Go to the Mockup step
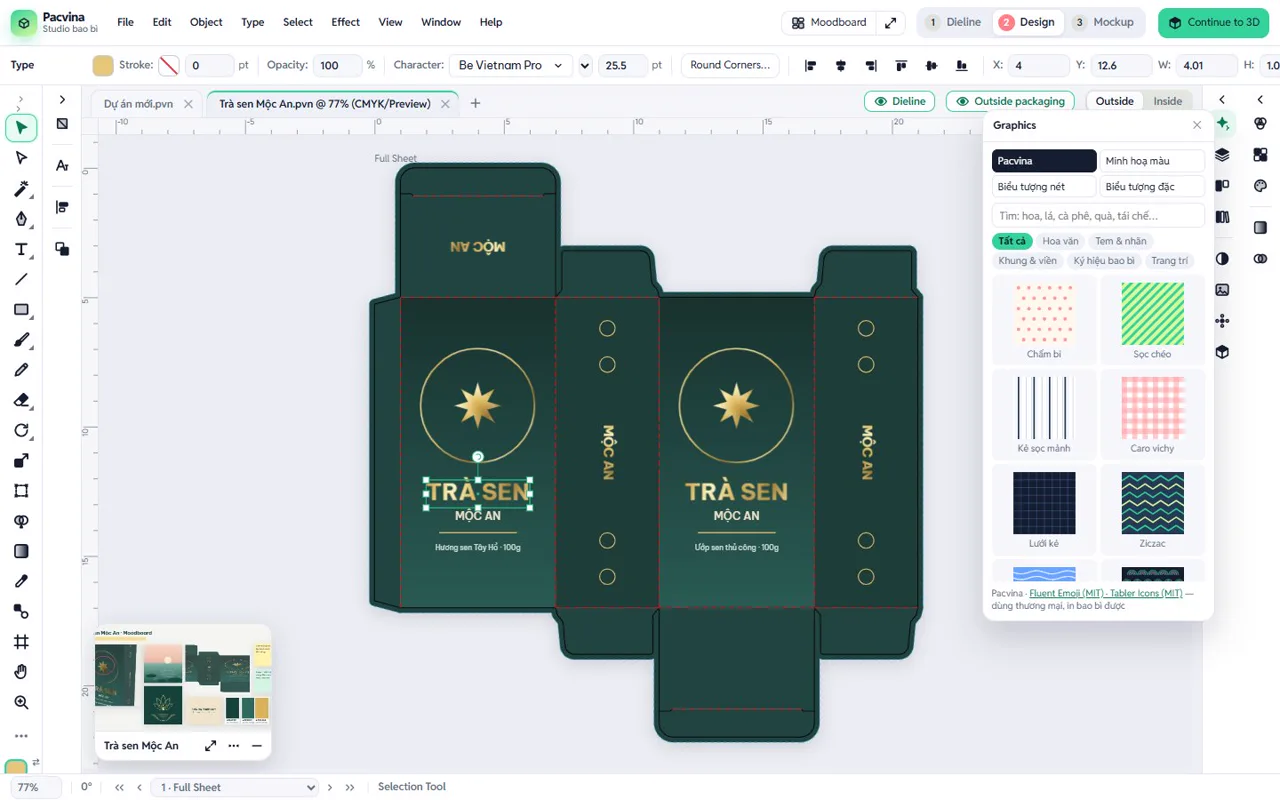This screenshot has height=800, width=1280. [1104, 22]
